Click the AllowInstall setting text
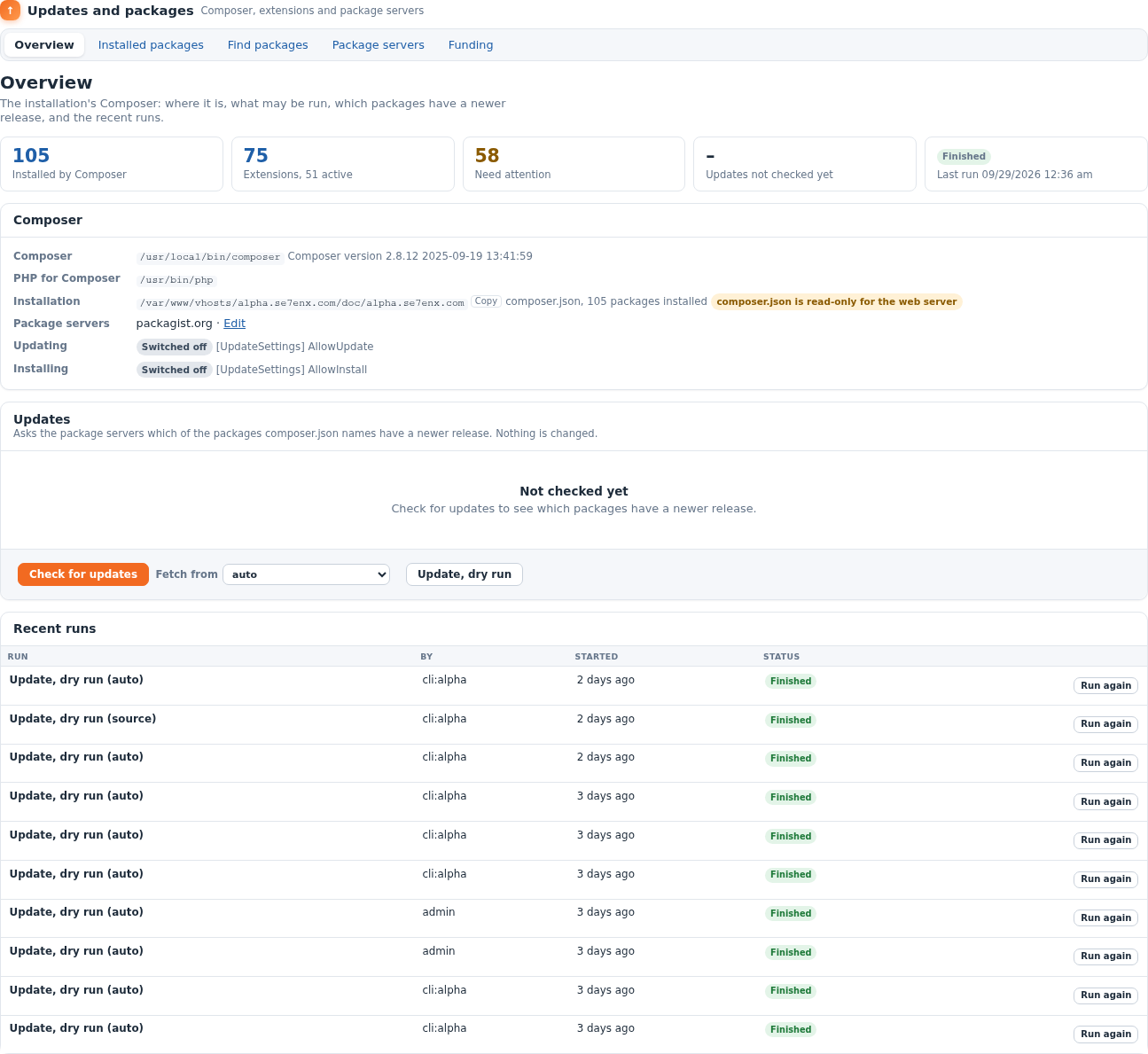This screenshot has height=1054, width=1148. click(x=292, y=370)
